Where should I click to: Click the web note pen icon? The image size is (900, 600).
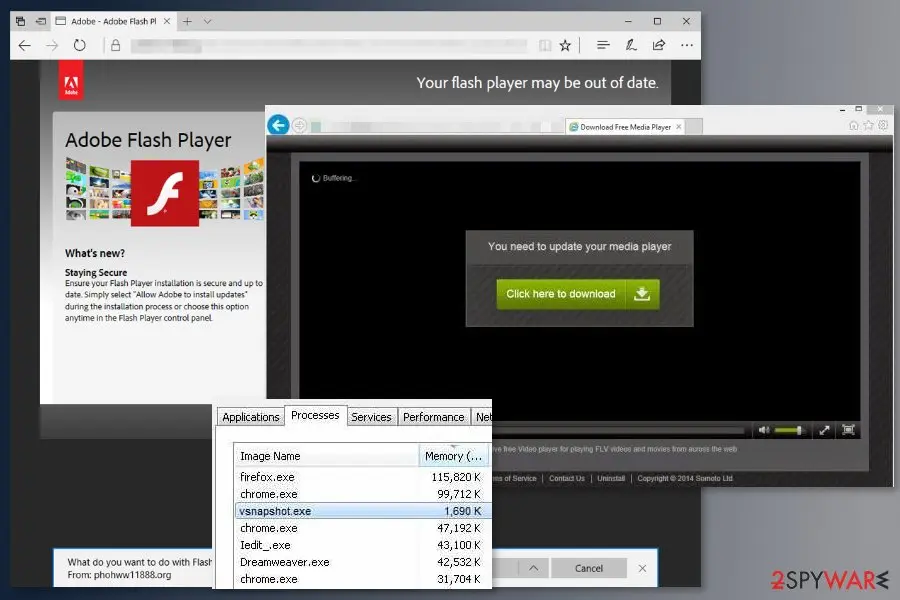click(x=631, y=45)
